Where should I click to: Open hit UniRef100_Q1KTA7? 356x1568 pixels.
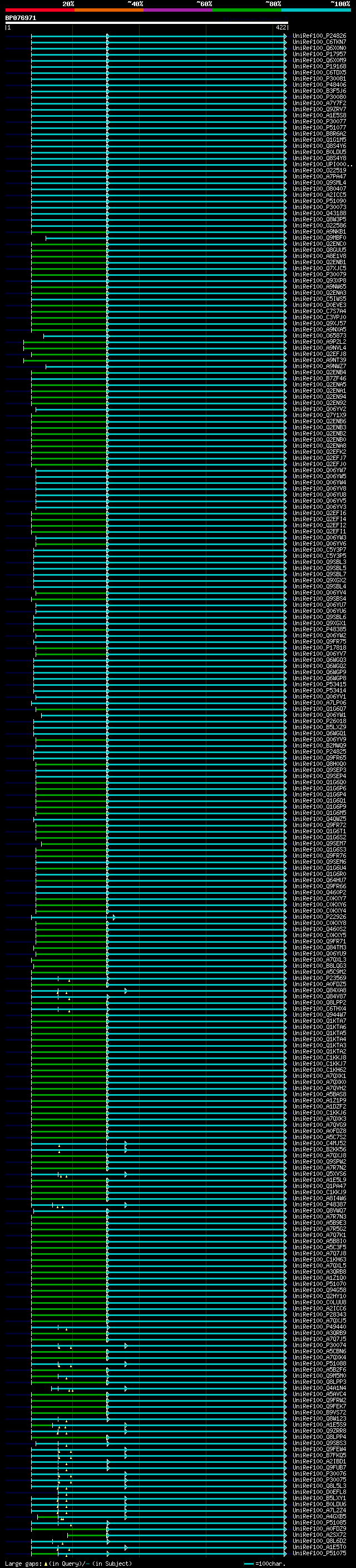click(x=319, y=1021)
